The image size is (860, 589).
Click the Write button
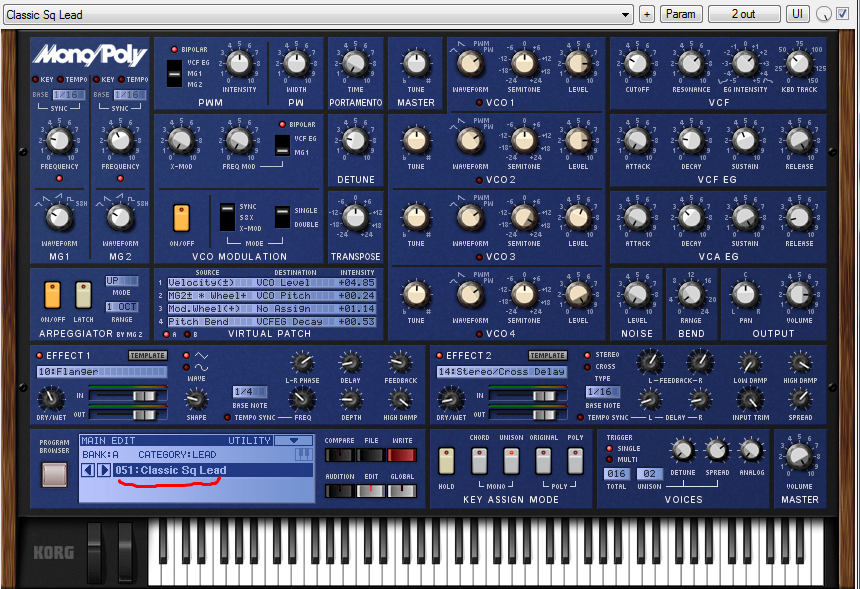pos(402,455)
